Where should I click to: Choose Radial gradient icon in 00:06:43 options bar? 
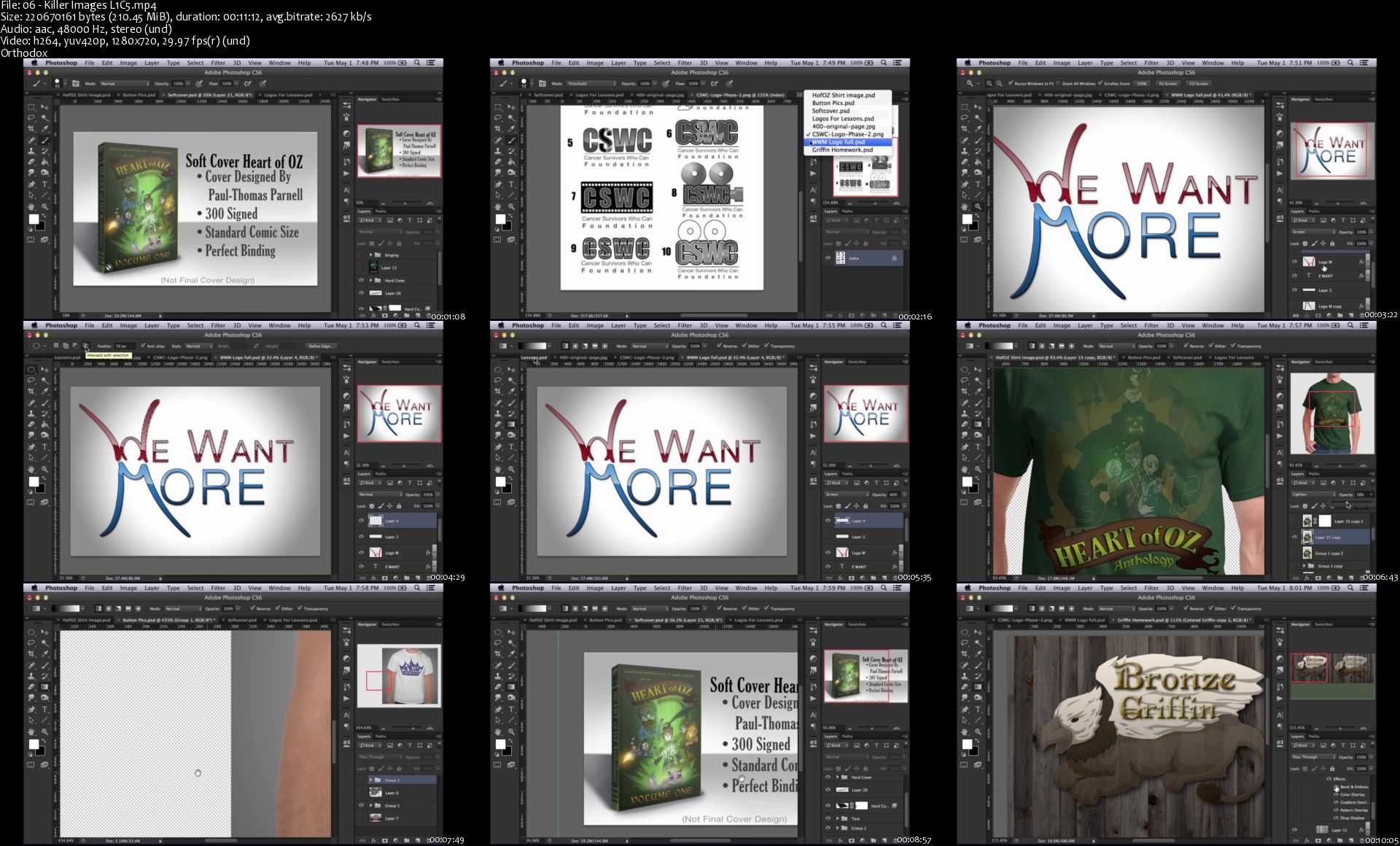(x=1041, y=346)
